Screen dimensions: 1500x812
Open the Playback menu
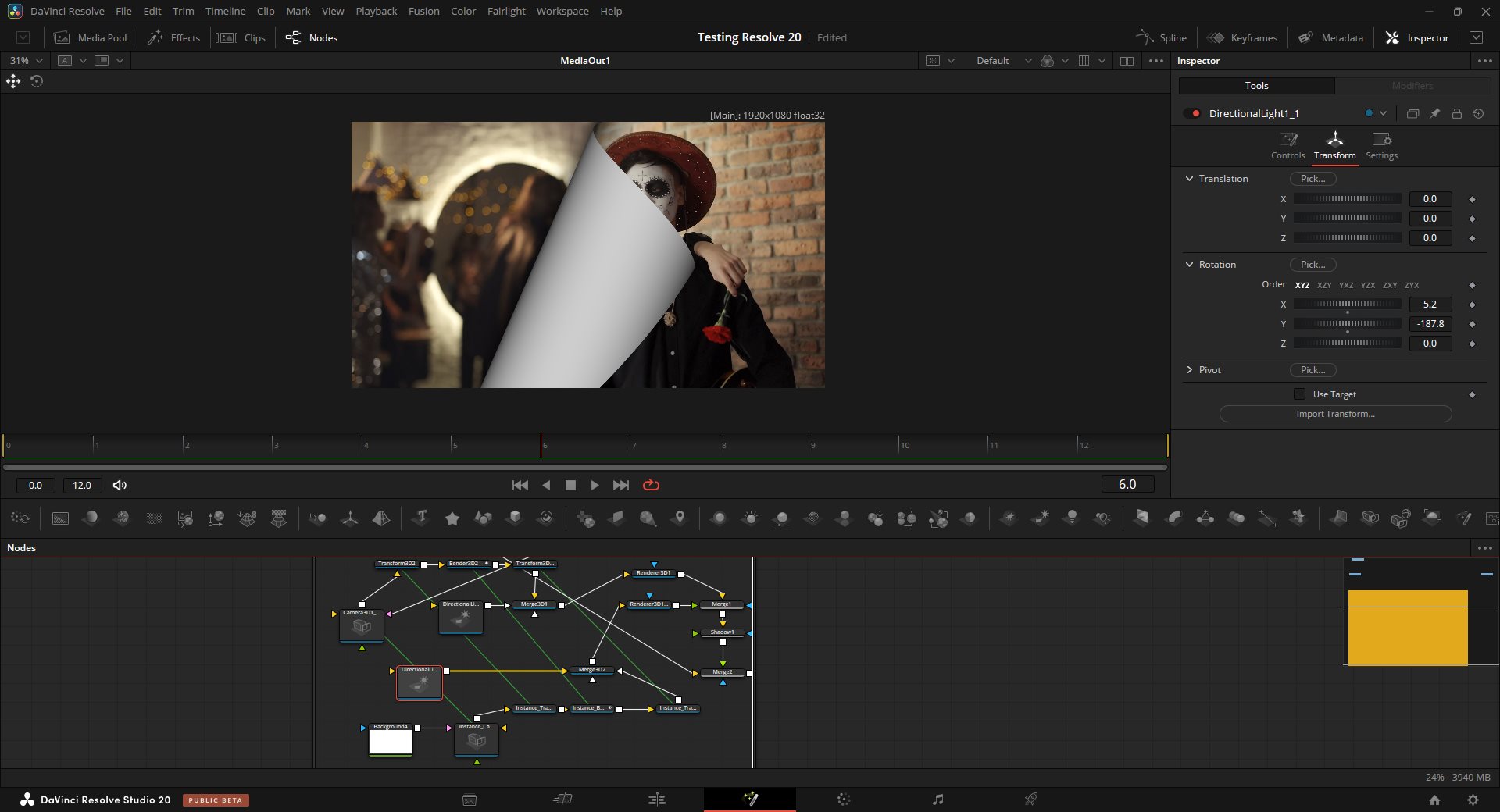pos(376,11)
